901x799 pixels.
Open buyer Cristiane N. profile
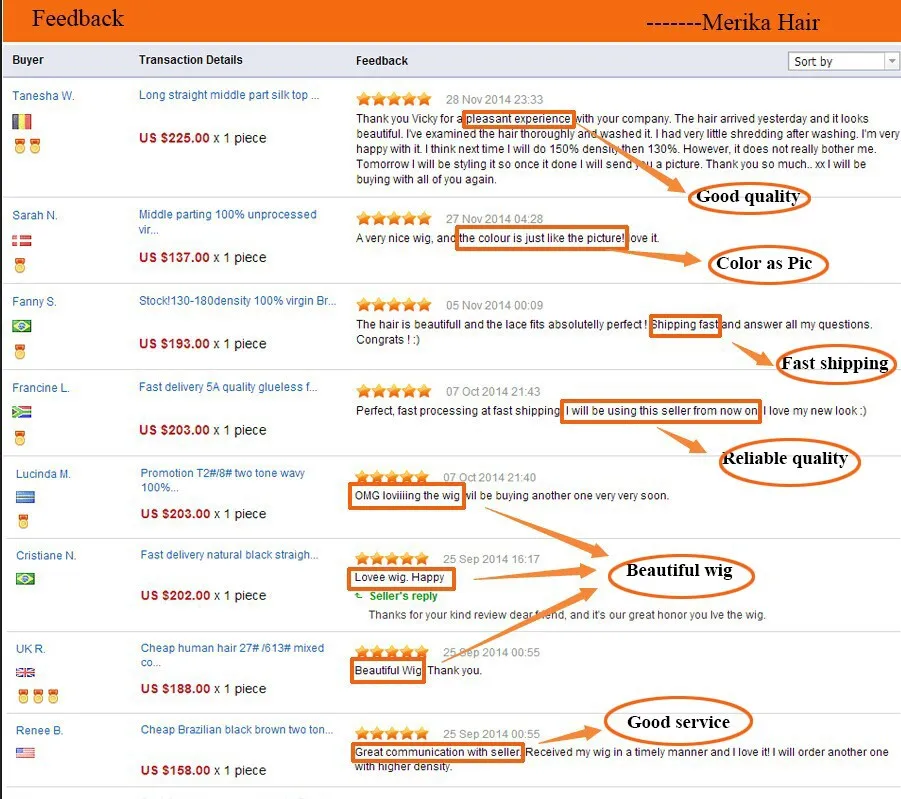point(46,556)
